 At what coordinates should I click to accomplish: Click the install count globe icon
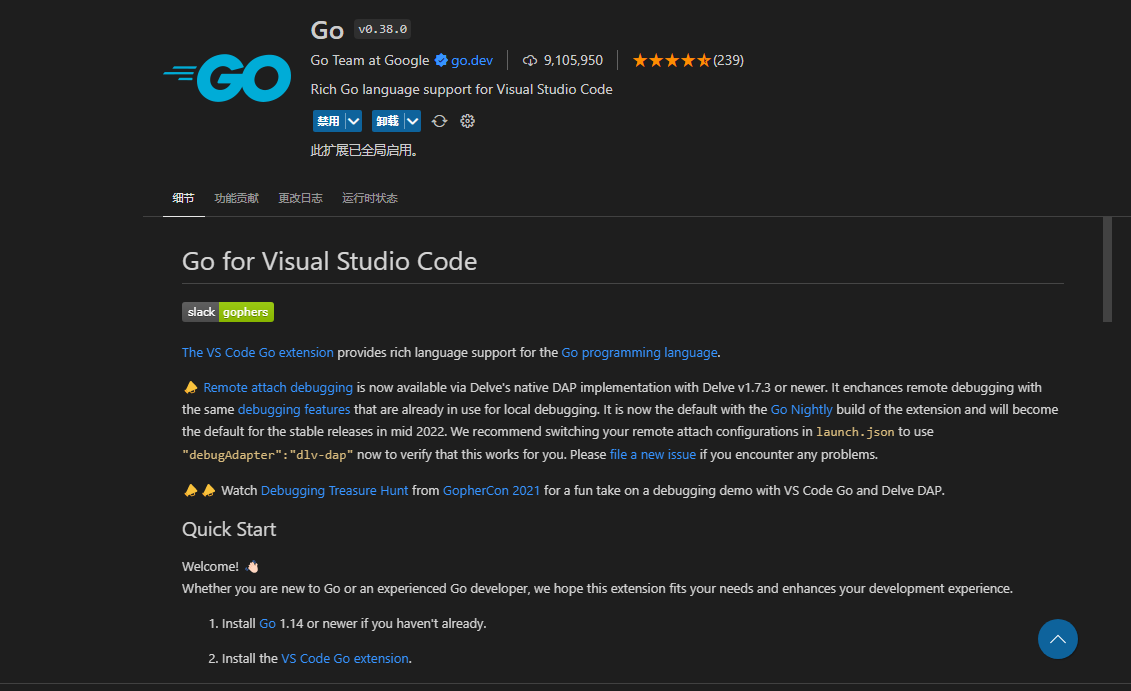529,60
